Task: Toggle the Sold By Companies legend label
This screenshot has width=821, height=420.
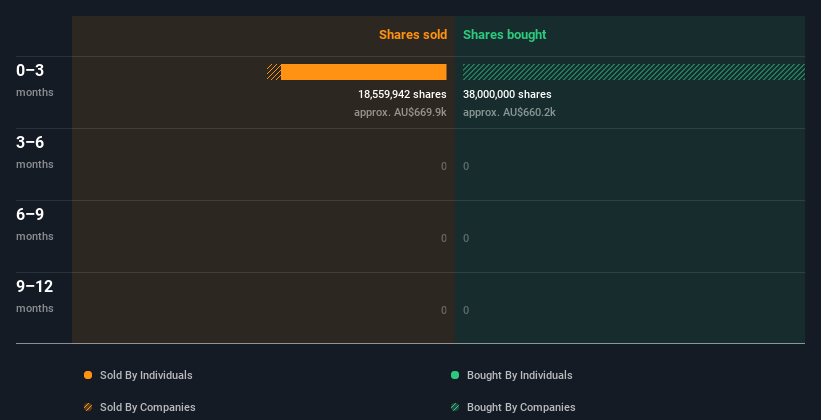Action: (x=148, y=407)
